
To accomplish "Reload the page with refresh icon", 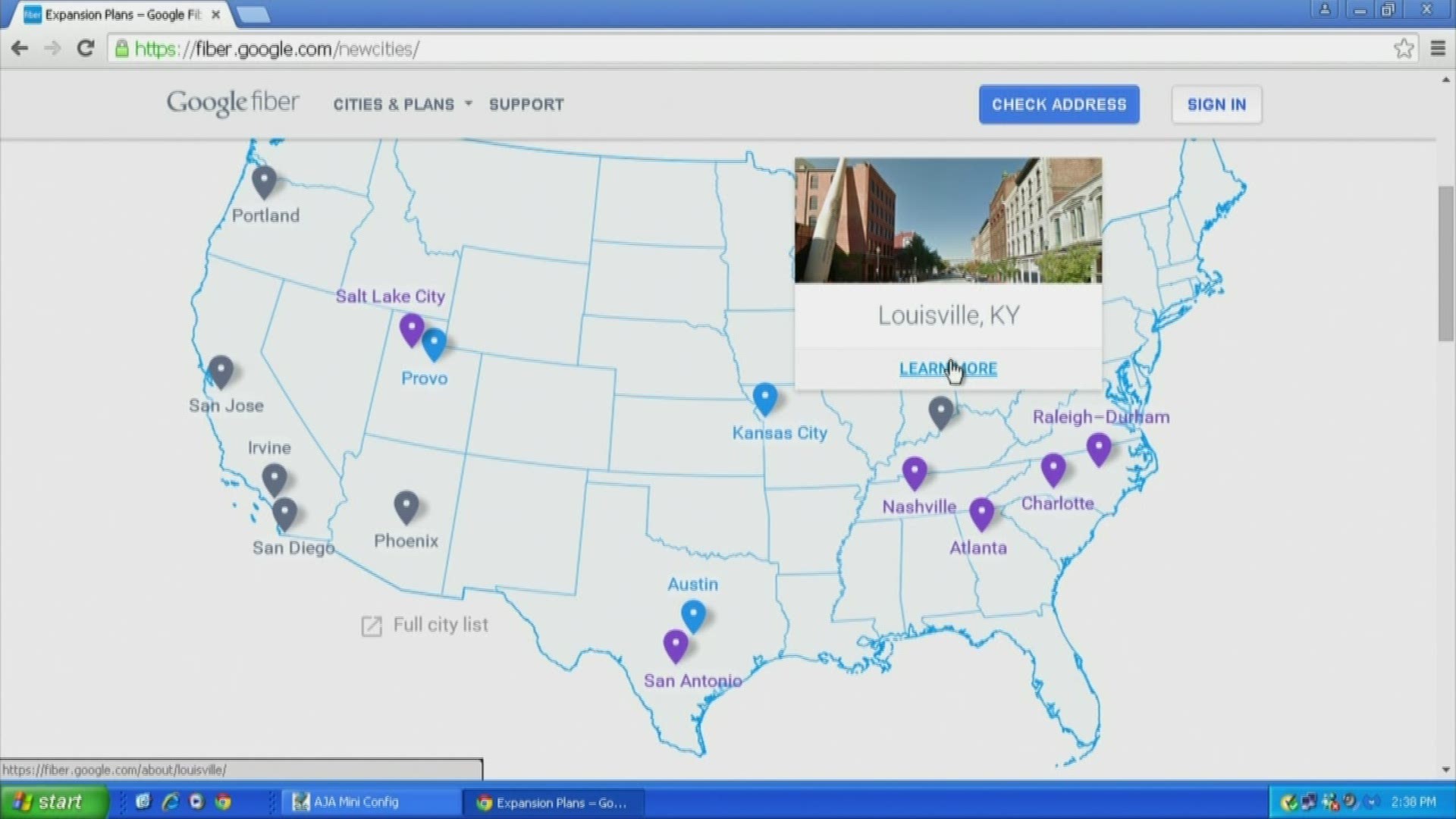I will [x=86, y=49].
